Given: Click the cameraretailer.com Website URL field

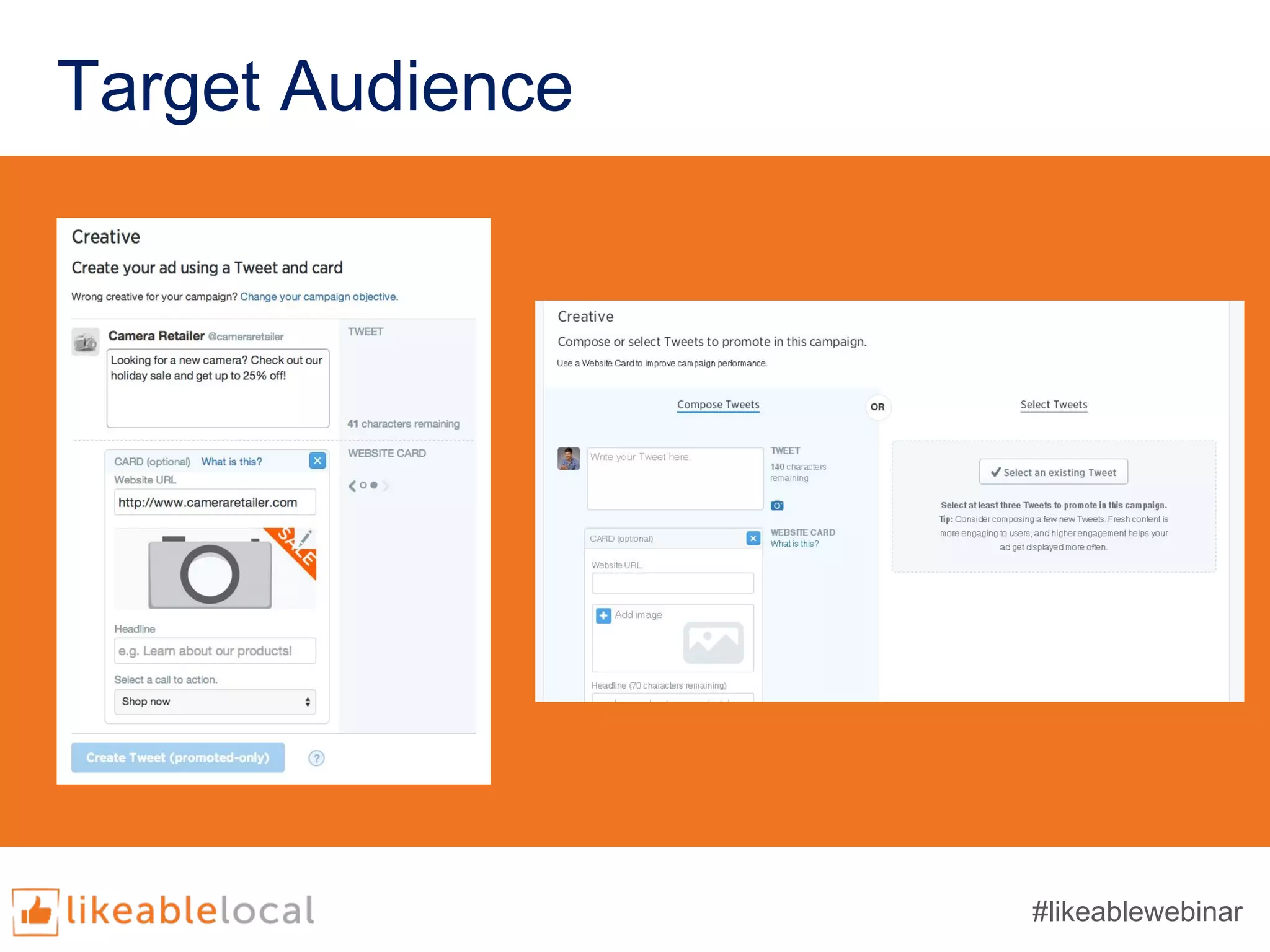Looking at the screenshot, I should [215, 503].
